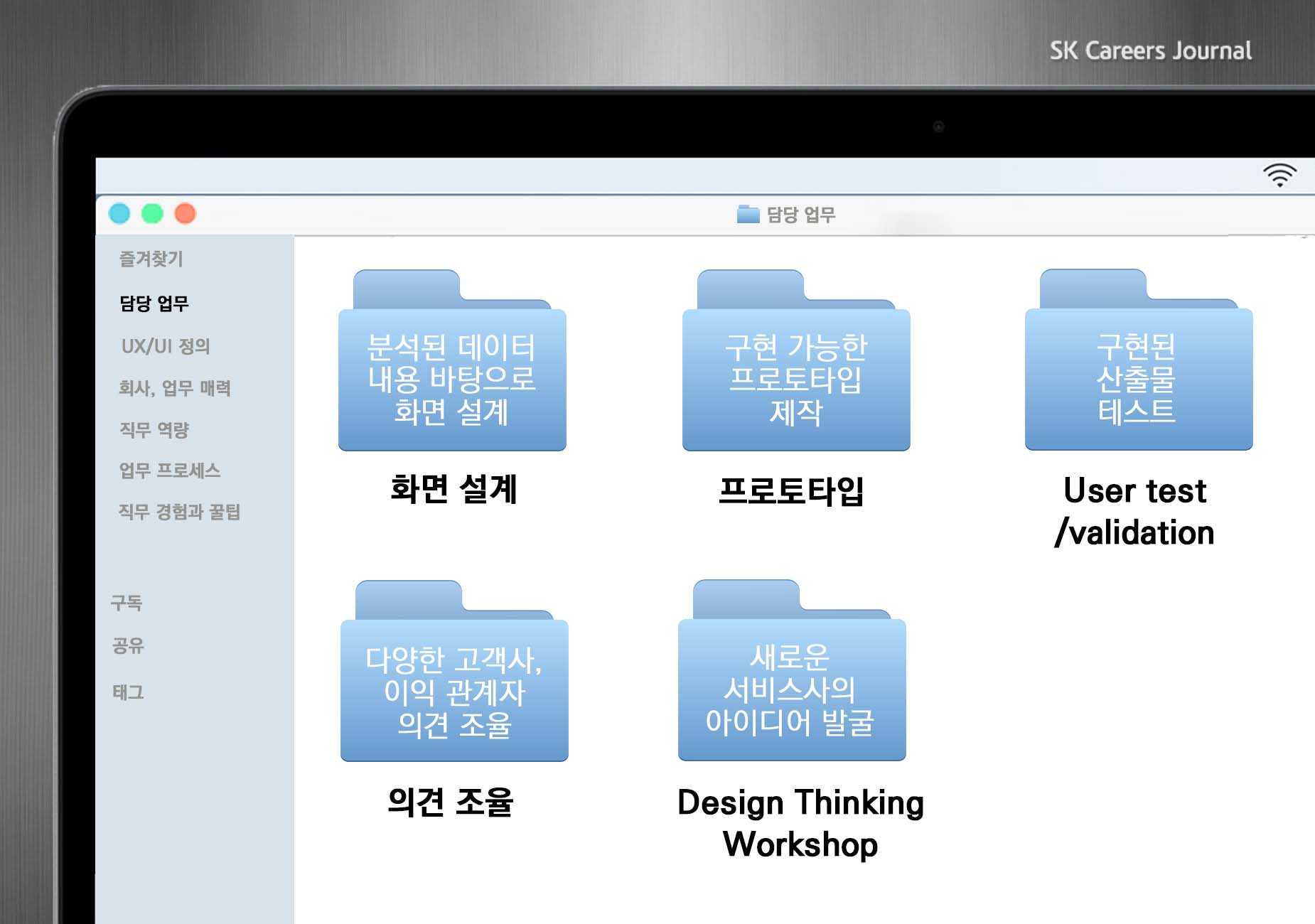
Task: Click the 담당 업무 window title text
Action: [801, 215]
